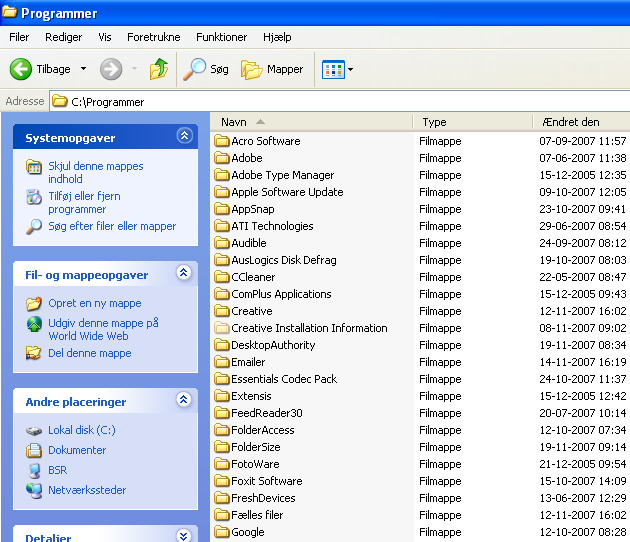Open the Foretrukne menu
Image resolution: width=630 pixels, height=542 pixels.
click(153, 37)
